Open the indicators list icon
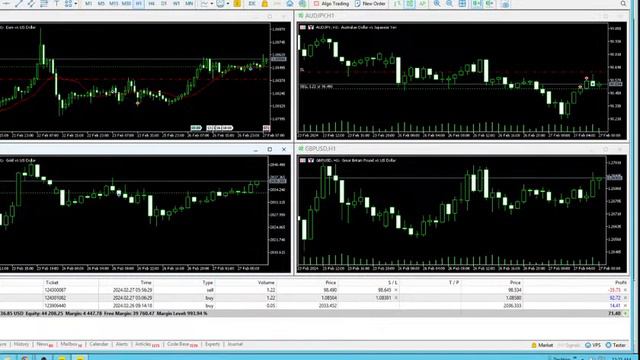The width and height of the screenshot is (640, 360). [220, 4]
